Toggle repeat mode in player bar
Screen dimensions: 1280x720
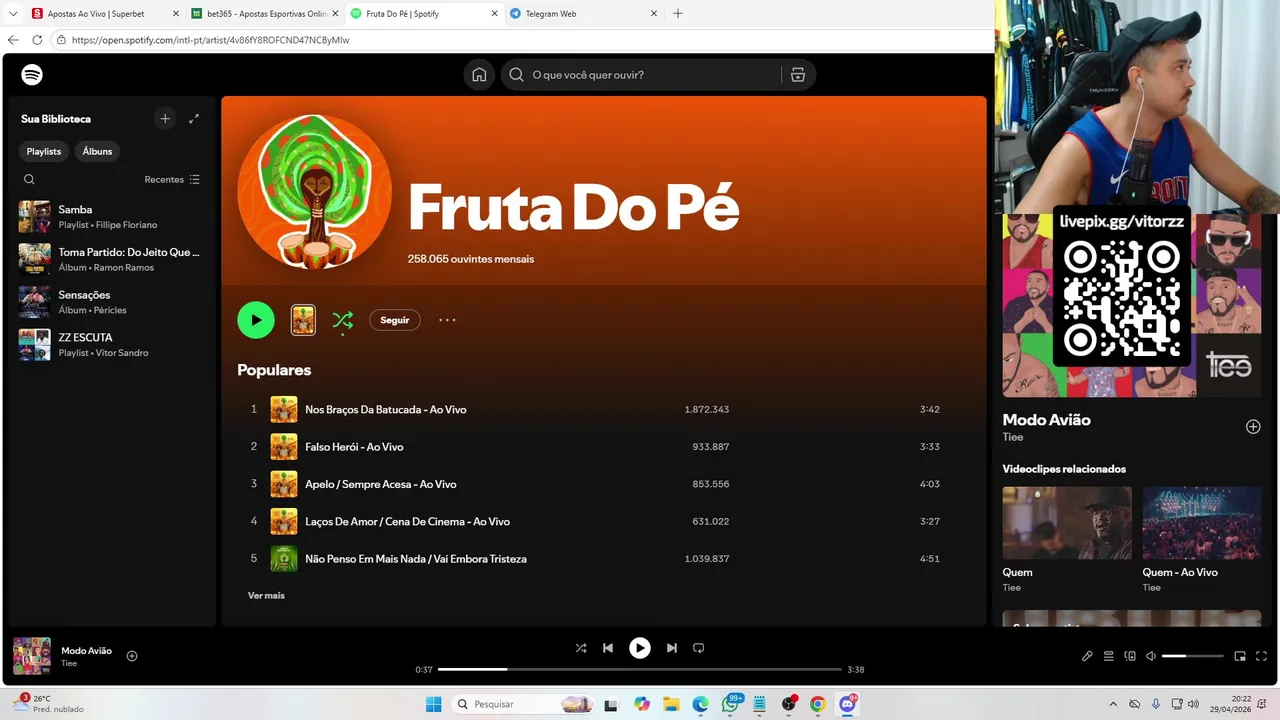coord(699,648)
